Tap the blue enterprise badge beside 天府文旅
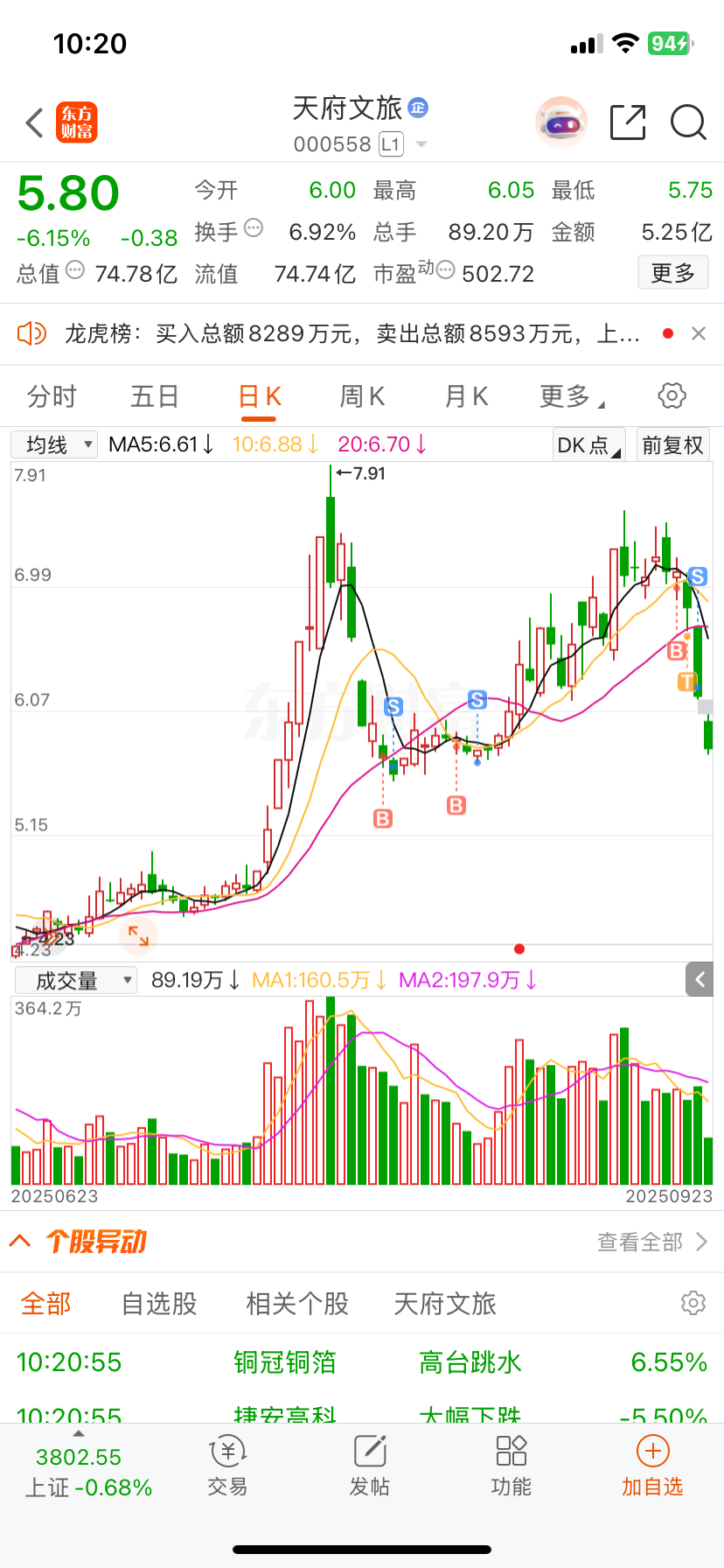The image size is (724, 1568). tap(418, 108)
